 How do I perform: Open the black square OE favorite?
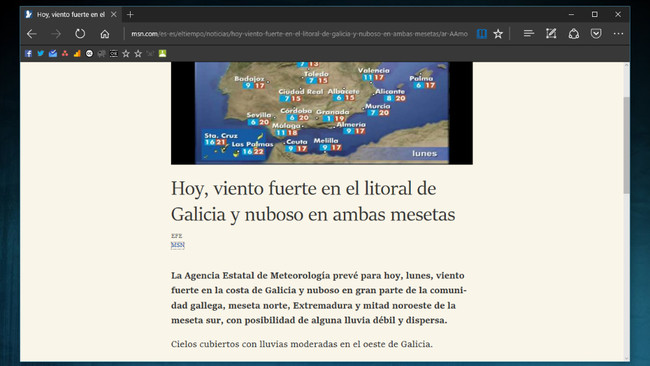[x=114, y=53]
